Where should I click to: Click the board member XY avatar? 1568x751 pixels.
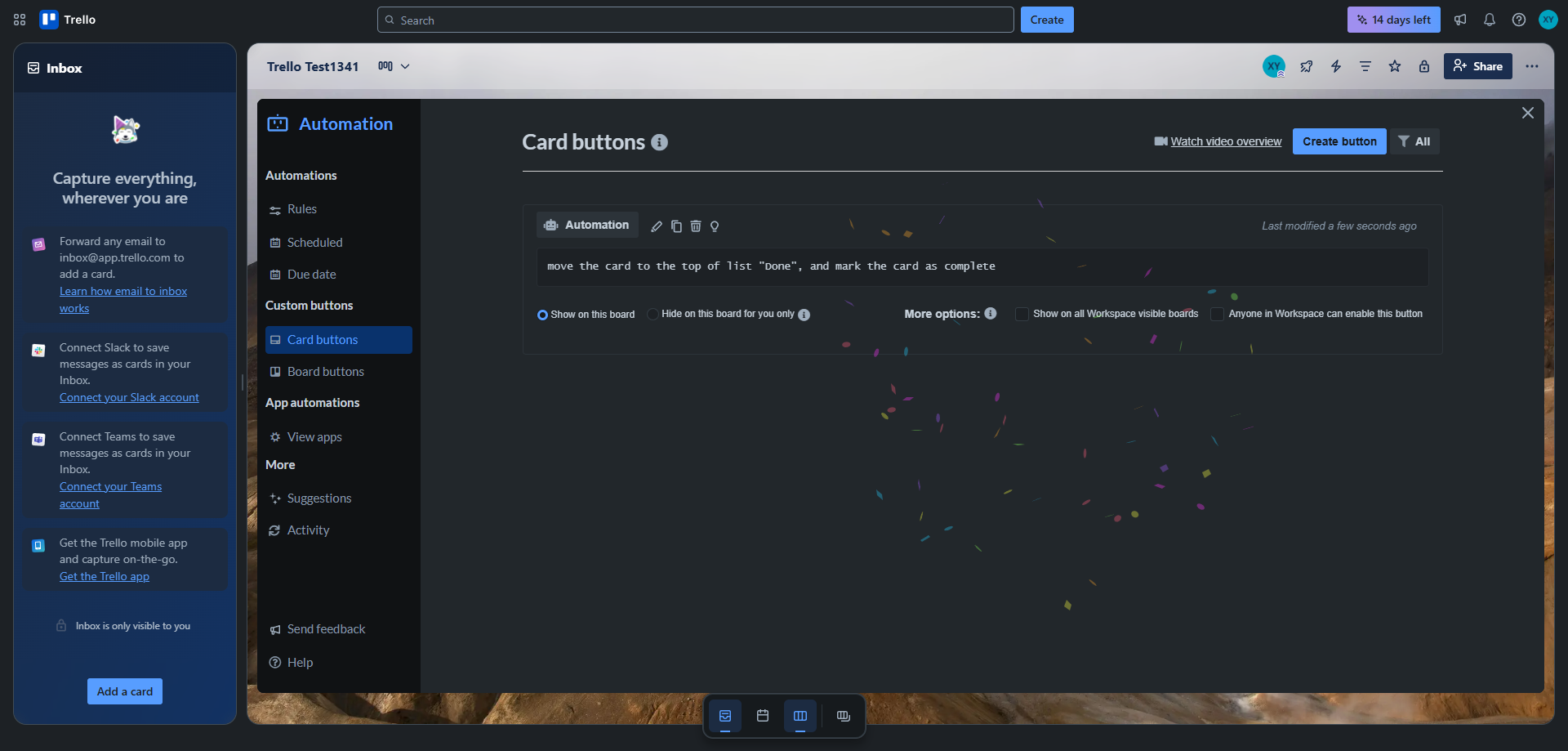coord(1274,66)
